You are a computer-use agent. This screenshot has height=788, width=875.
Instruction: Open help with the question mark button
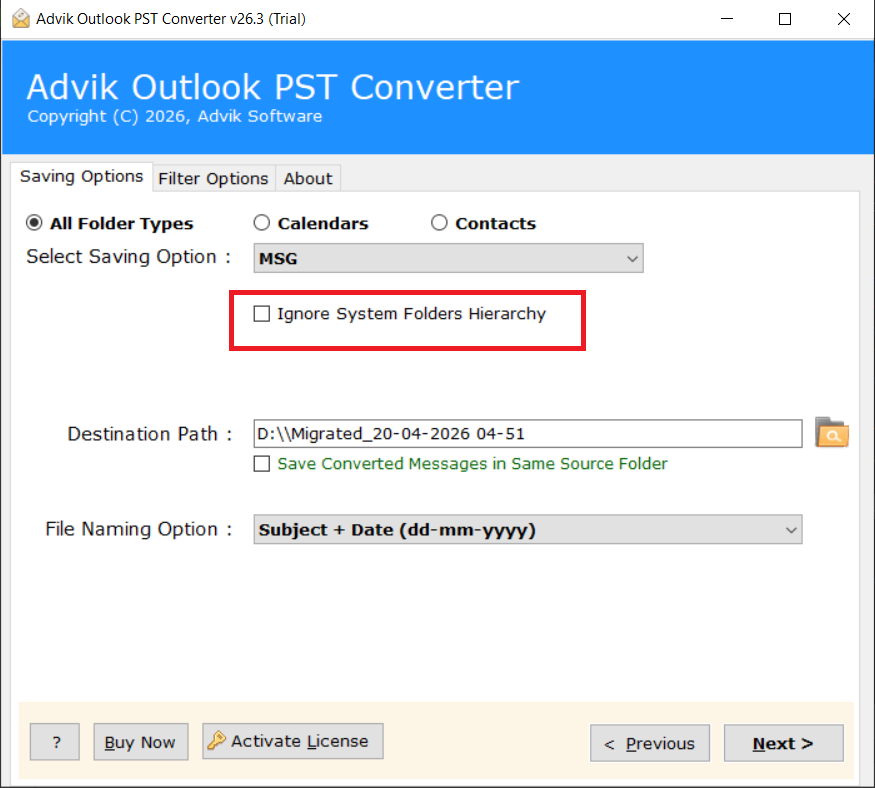coord(56,743)
